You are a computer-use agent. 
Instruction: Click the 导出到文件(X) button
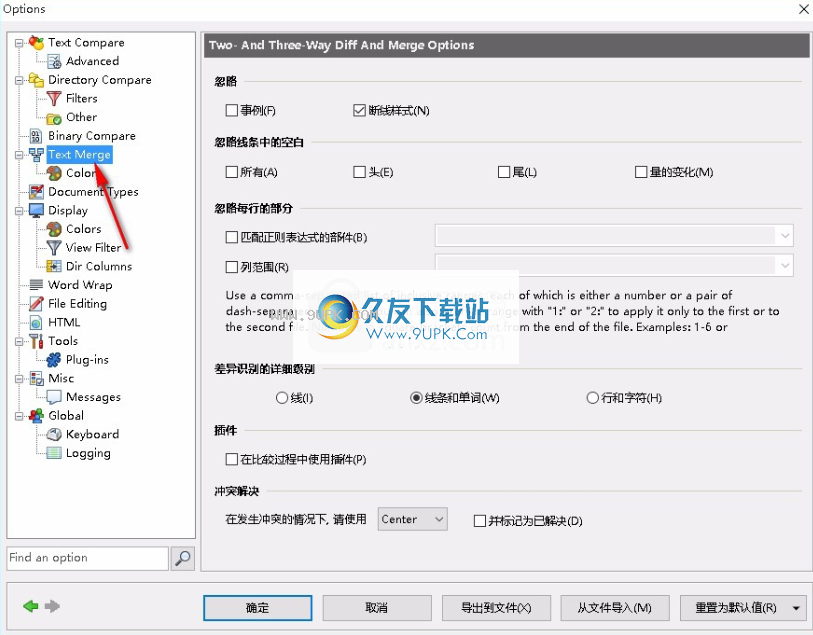click(x=496, y=608)
